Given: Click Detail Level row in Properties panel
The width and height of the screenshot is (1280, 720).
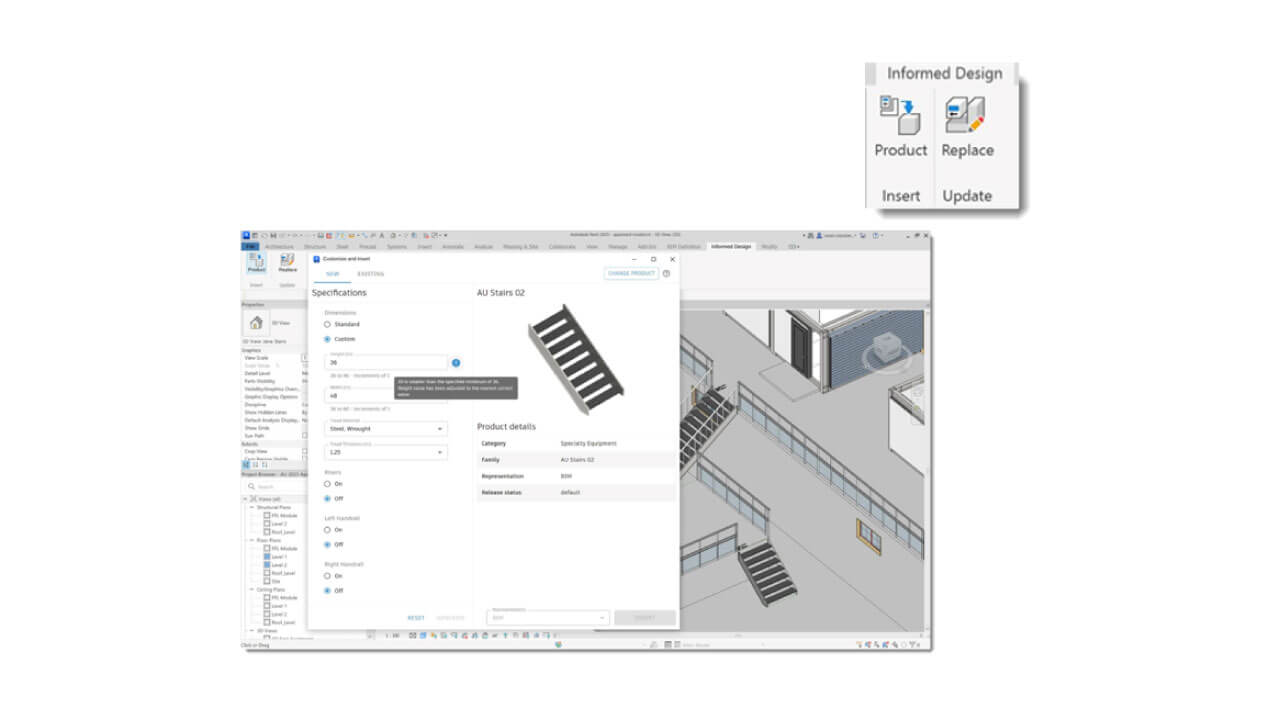Looking at the screenshot, I should pos(274,373).
